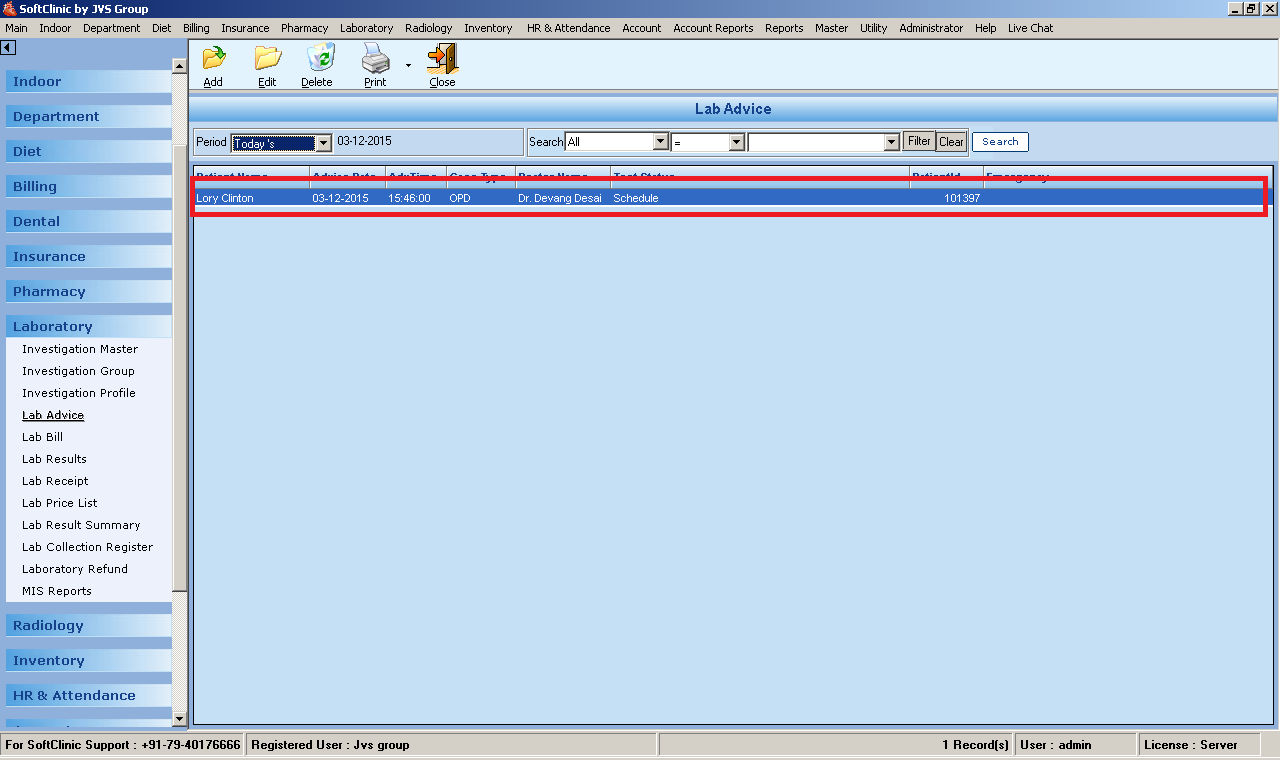Click the Close door icon
Viewport: 1280px width, 760px height.
442,60
